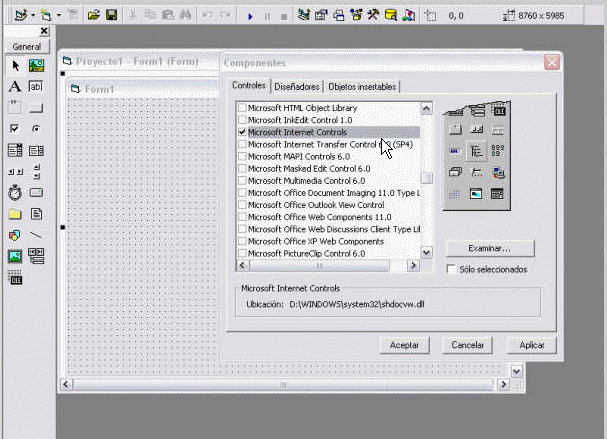Start the project with the blue play icon
Screen dimensions: 607x439
click(250, 16)
